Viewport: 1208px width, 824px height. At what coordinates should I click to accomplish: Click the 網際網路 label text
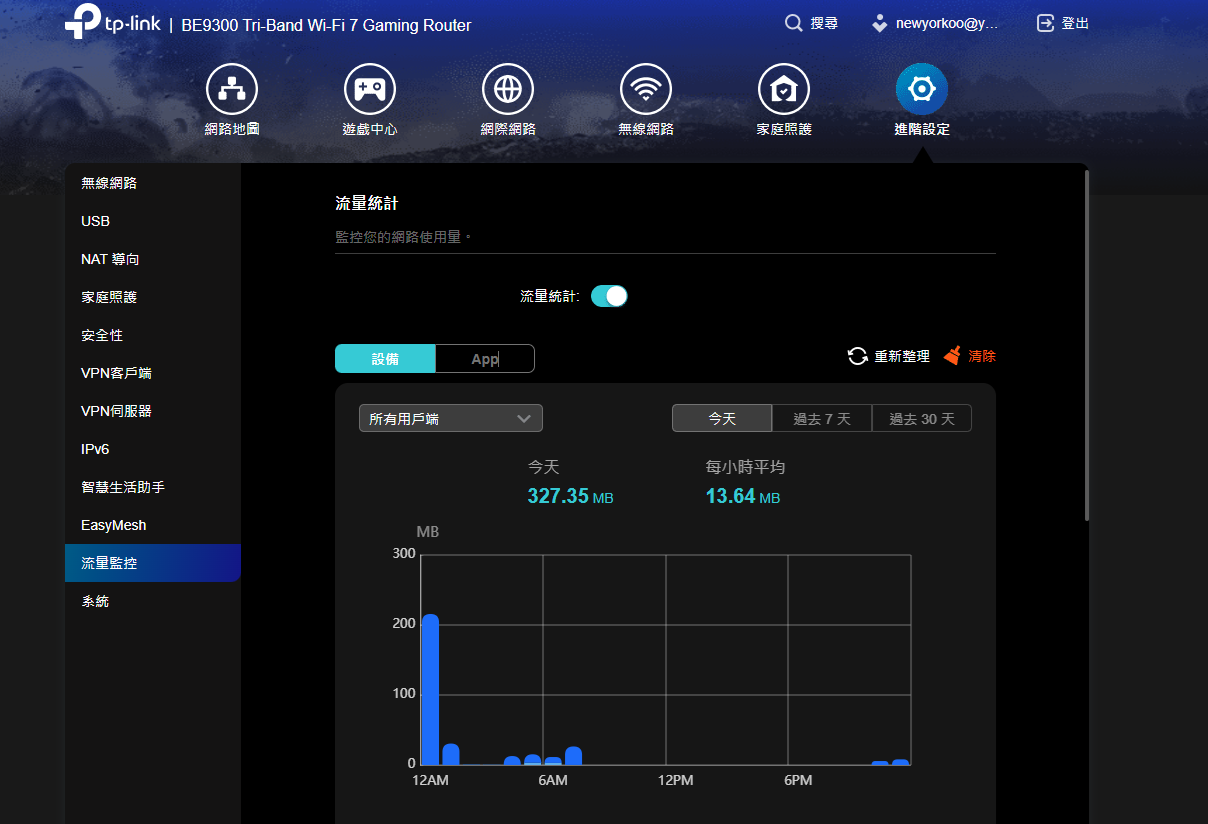click(508, 129)
